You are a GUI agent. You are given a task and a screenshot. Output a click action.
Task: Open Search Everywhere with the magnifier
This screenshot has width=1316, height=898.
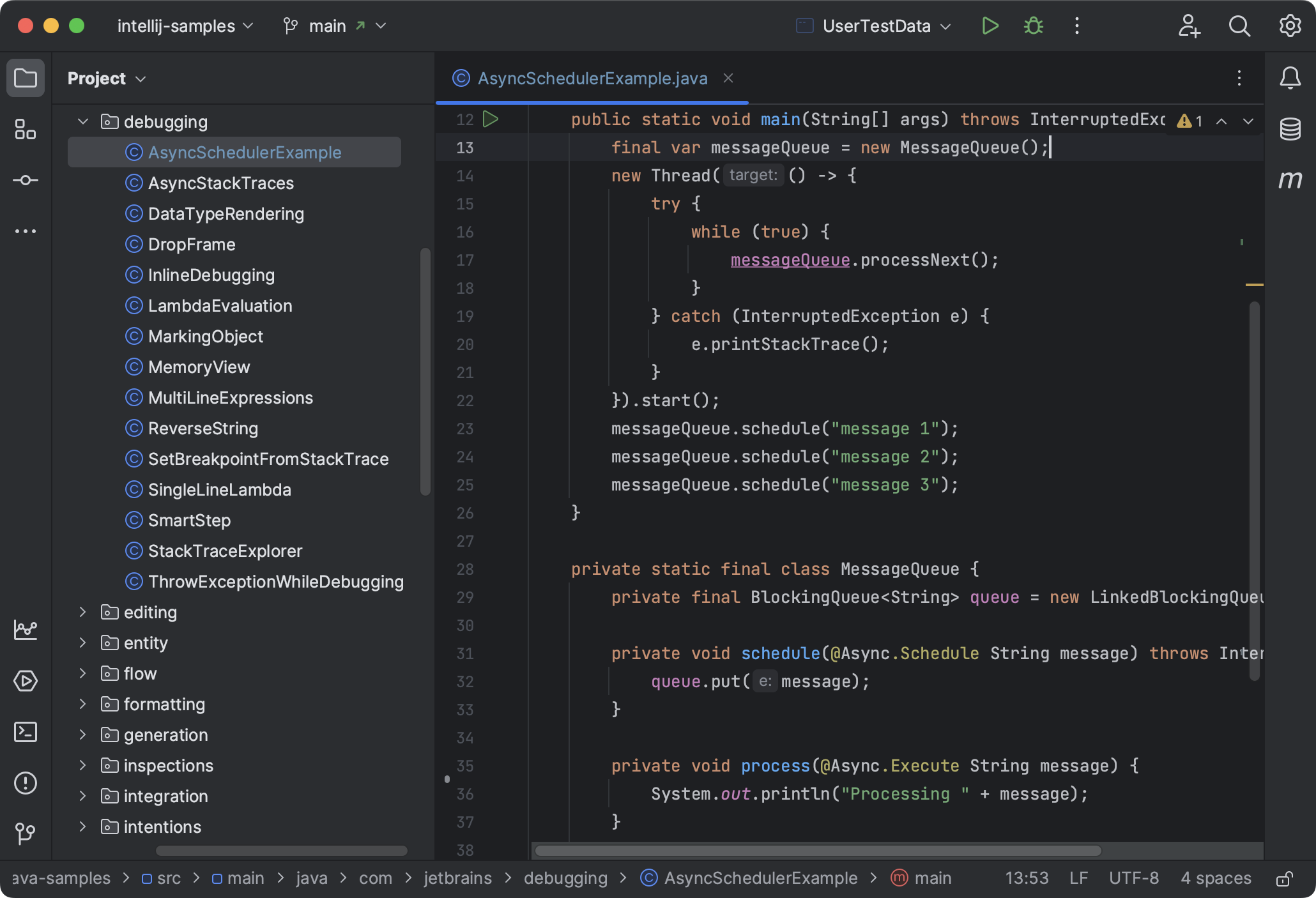pos(1239,26)
